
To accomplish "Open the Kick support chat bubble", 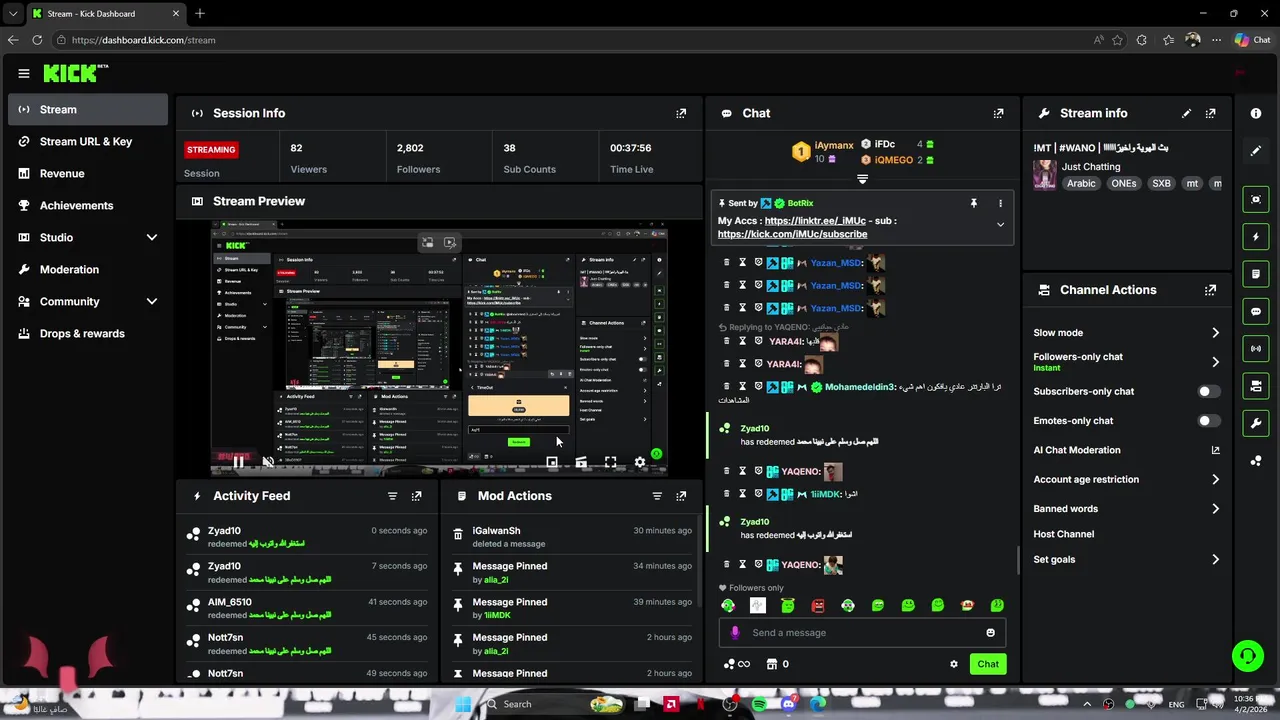I will 1247,656.
